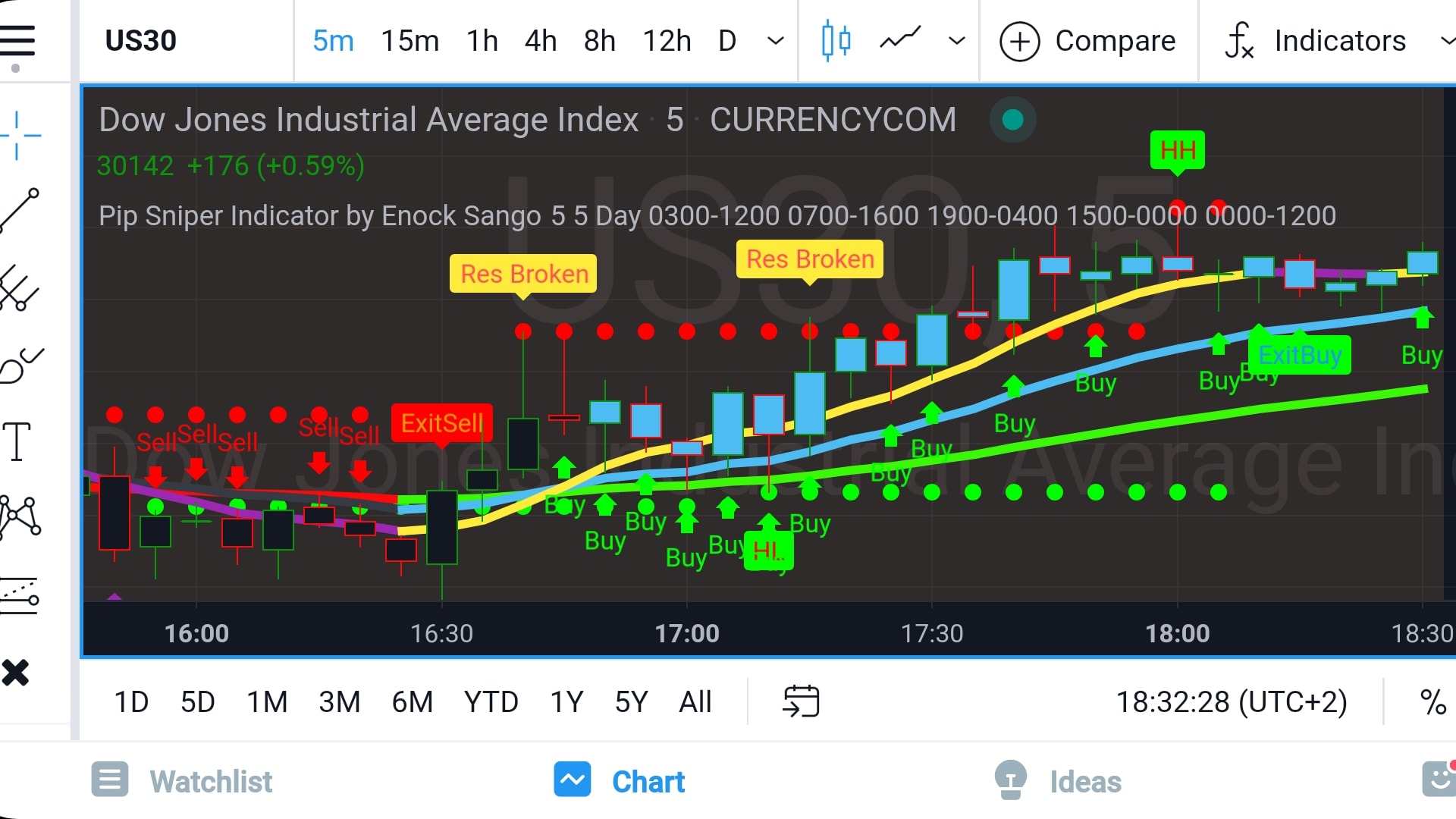This screenshot has height=819, width=1456.
Task: Select the XABCD pattern tool
Action: pyautogui.click(x=19, y=518)
